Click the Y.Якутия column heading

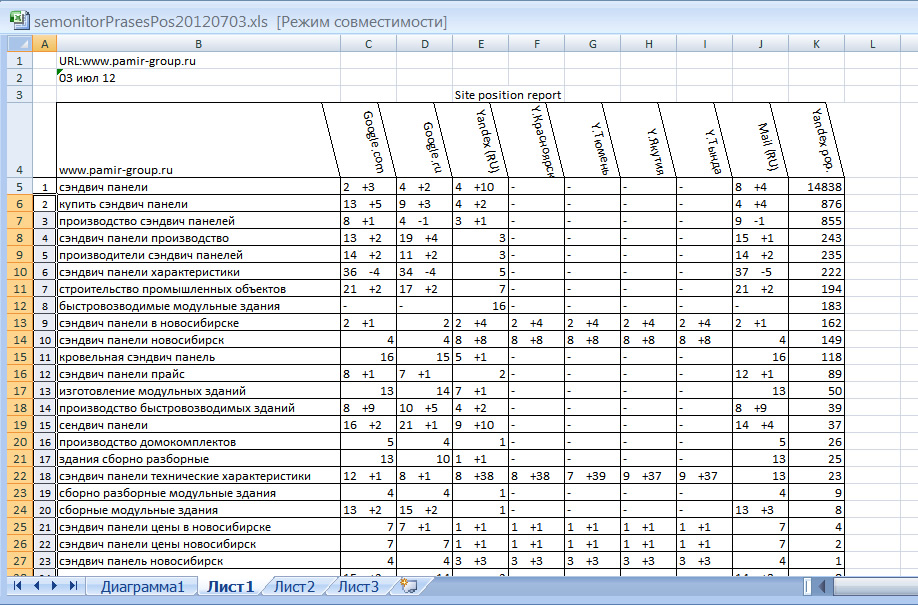click(656, 151)
